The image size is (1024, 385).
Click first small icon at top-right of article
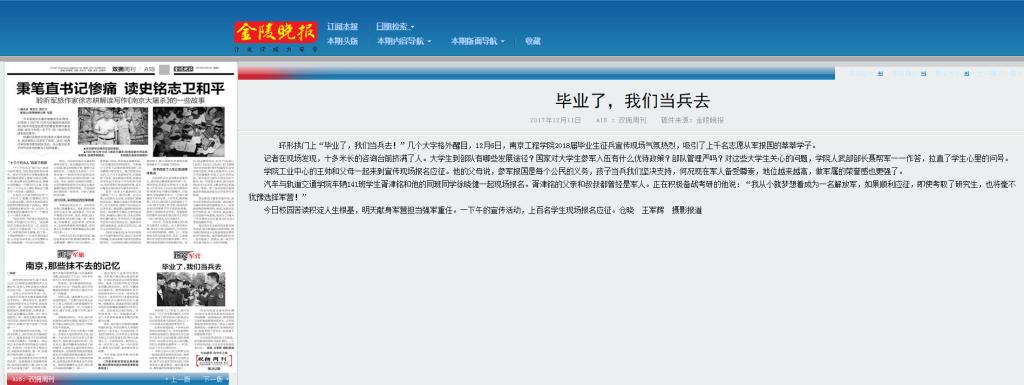[880, 74]
